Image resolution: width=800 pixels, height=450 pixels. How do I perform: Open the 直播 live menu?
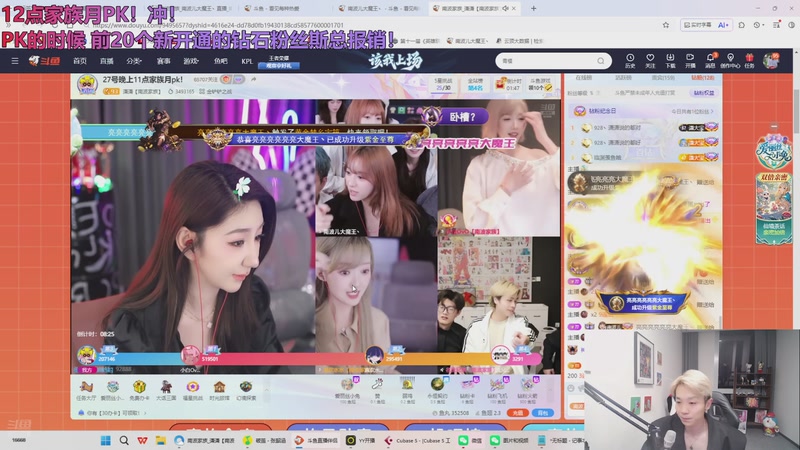pos(107,61)
